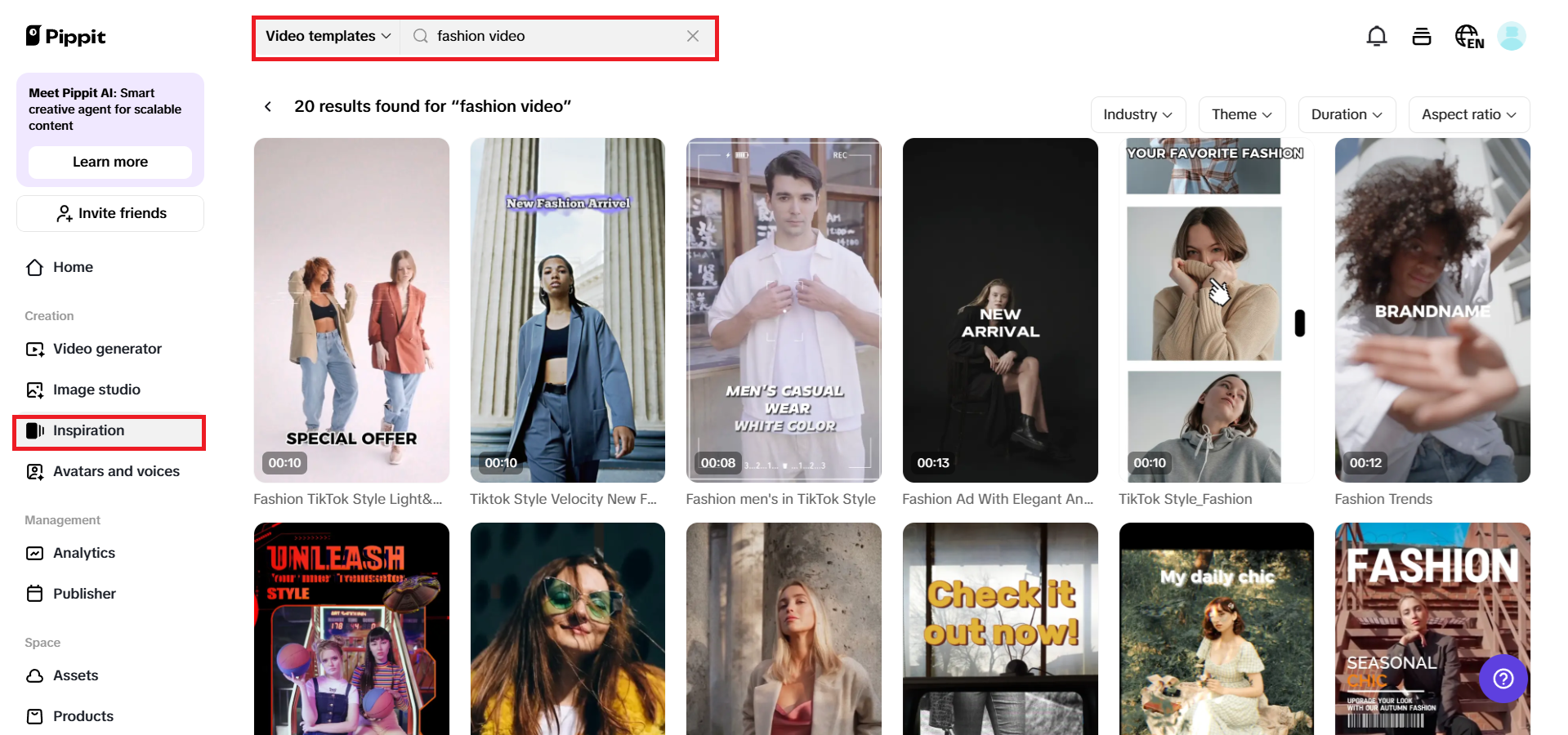Screen dimensions: 1568x735
Task: Click title Fashion TikTok Style Light&...
Action: click(348, 499)
